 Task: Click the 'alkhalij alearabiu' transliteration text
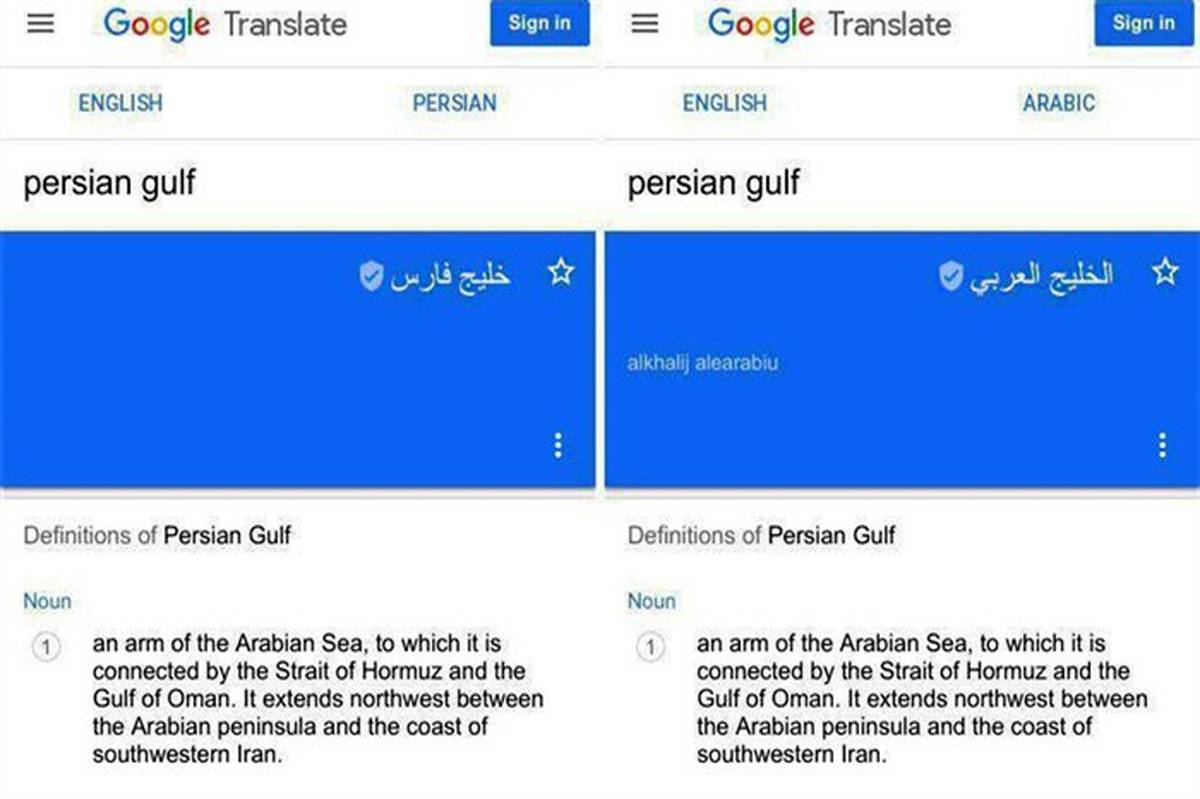[702, 363]
